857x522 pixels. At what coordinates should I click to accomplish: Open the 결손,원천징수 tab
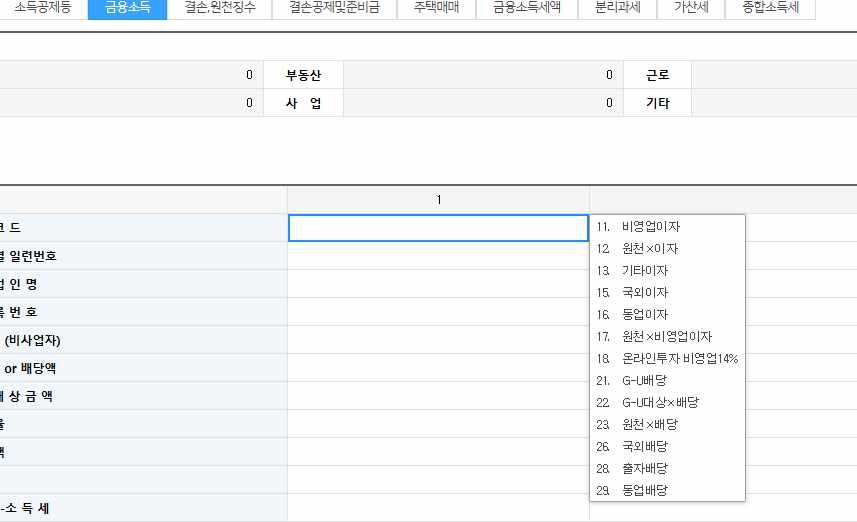[x=219, y=8]
